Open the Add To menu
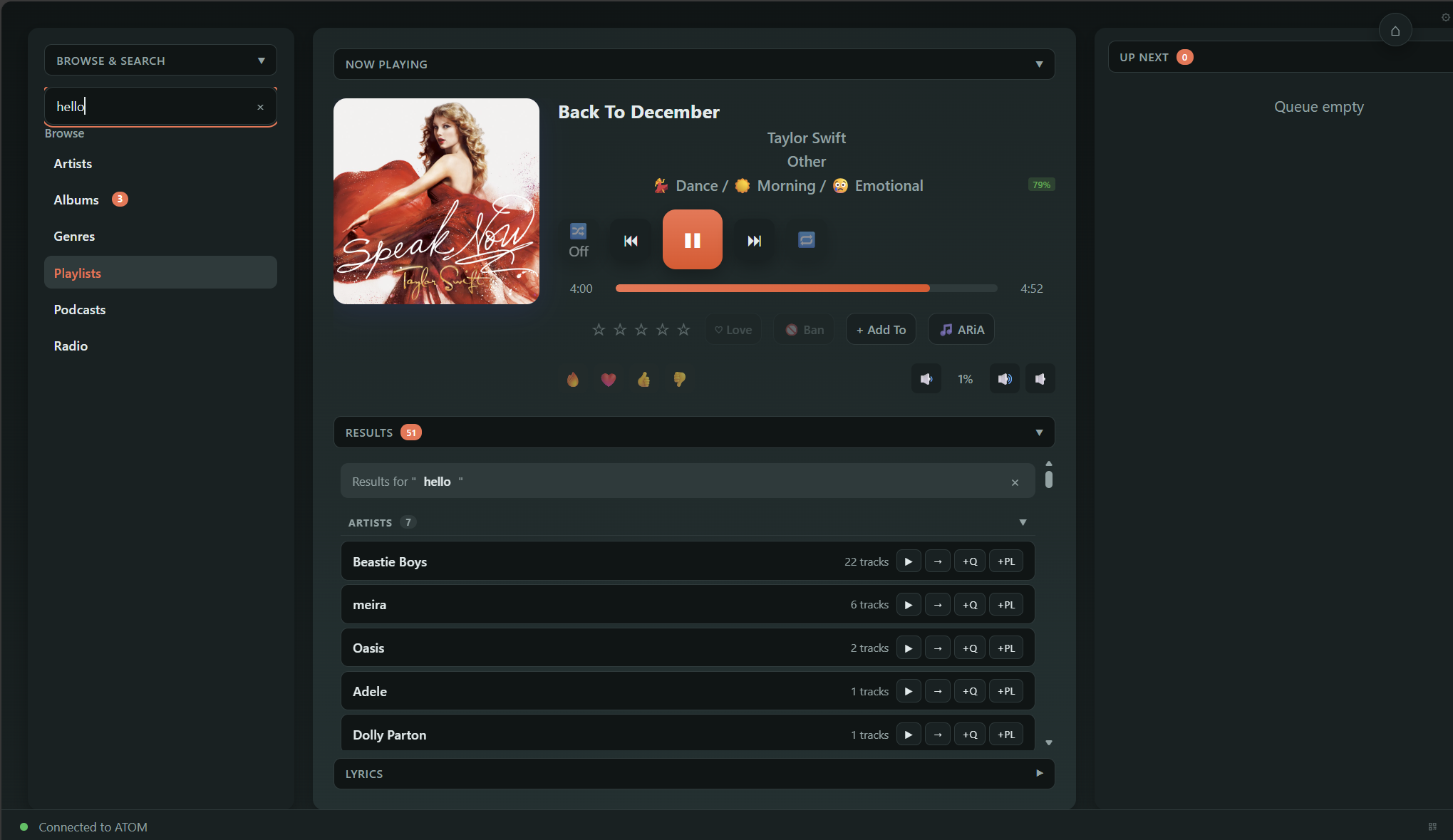The image size is (1453, 840). 881,329
